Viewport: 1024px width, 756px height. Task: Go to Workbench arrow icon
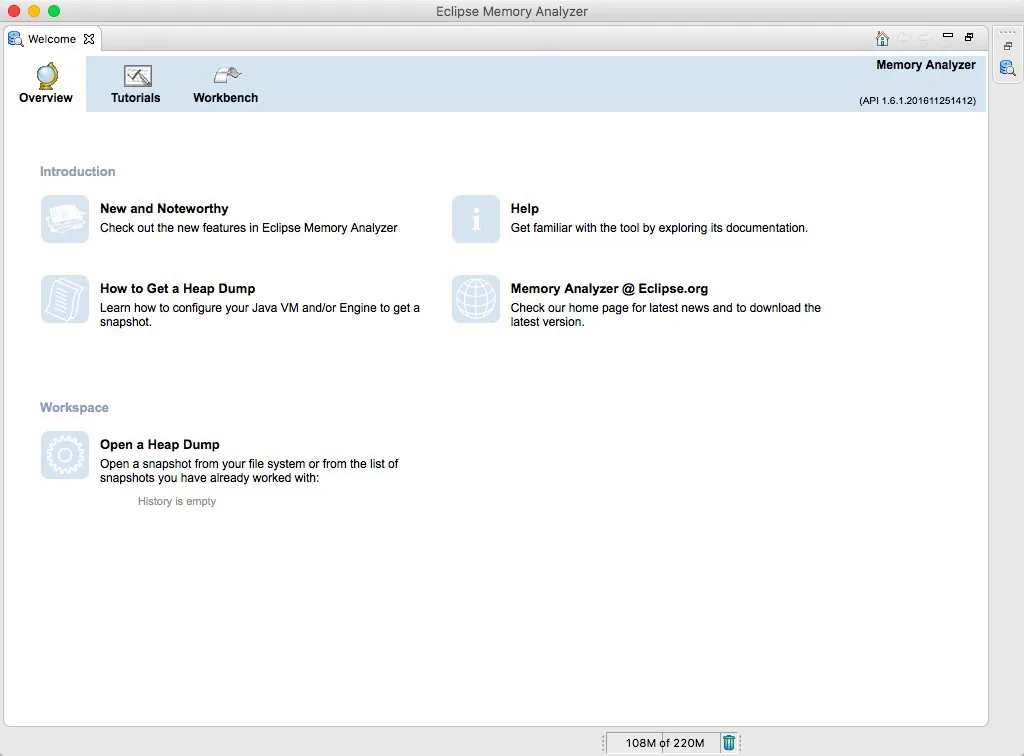click(227, 75)
